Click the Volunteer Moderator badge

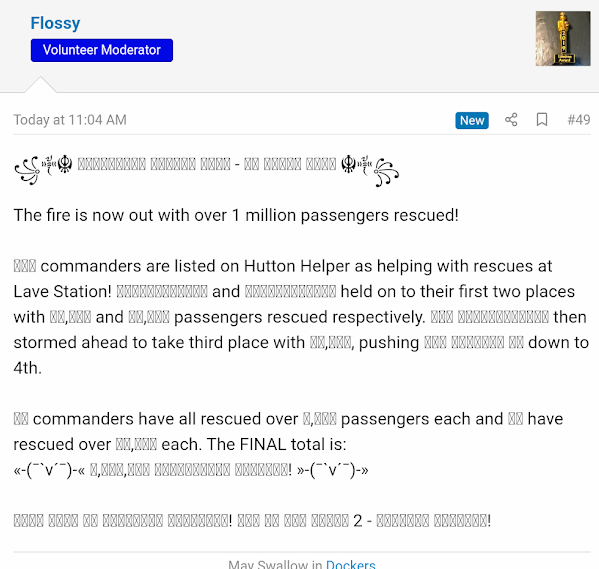(102, 50)
